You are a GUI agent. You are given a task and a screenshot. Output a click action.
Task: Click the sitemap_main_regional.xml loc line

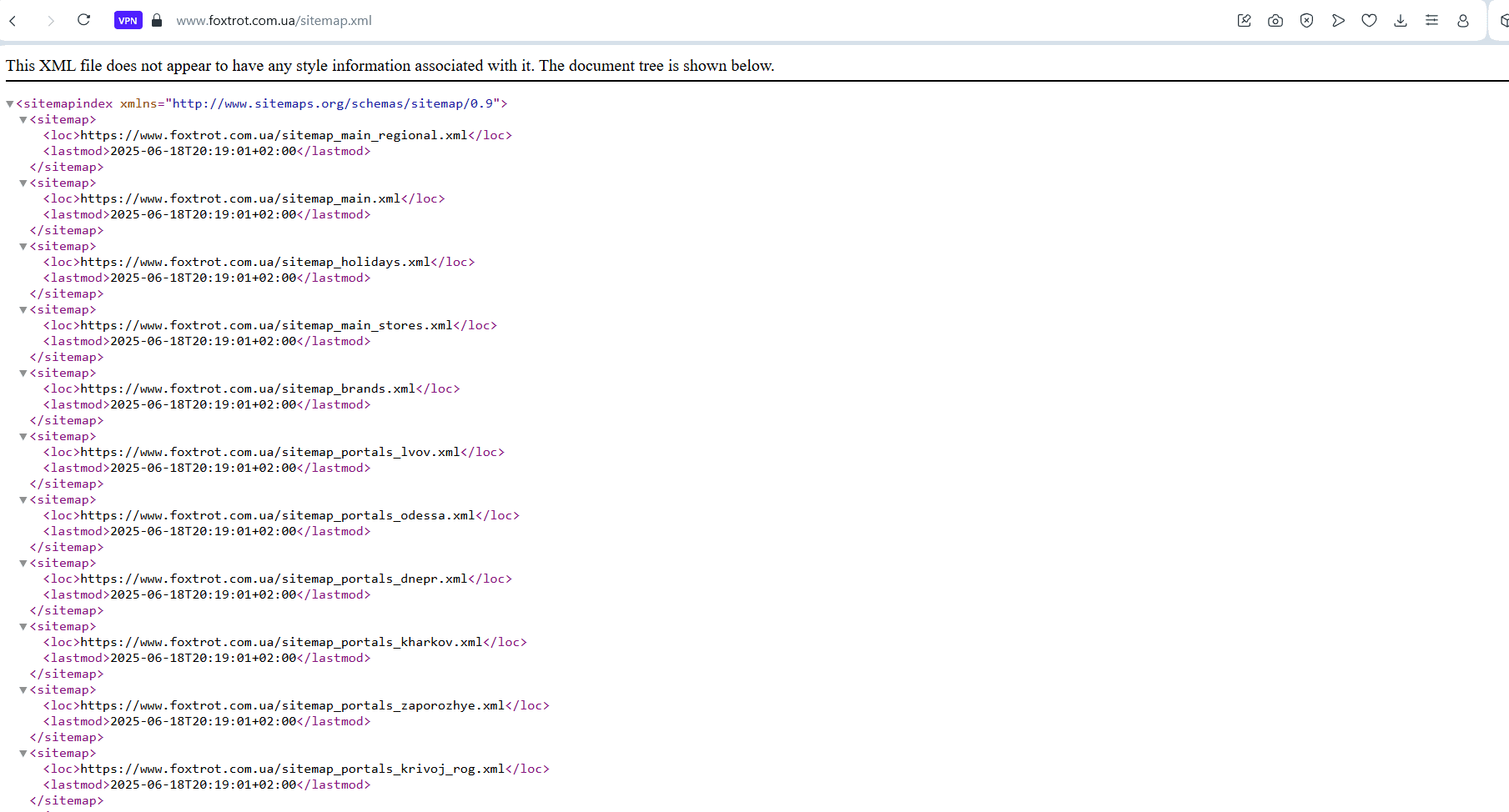[x=278, y=135]
